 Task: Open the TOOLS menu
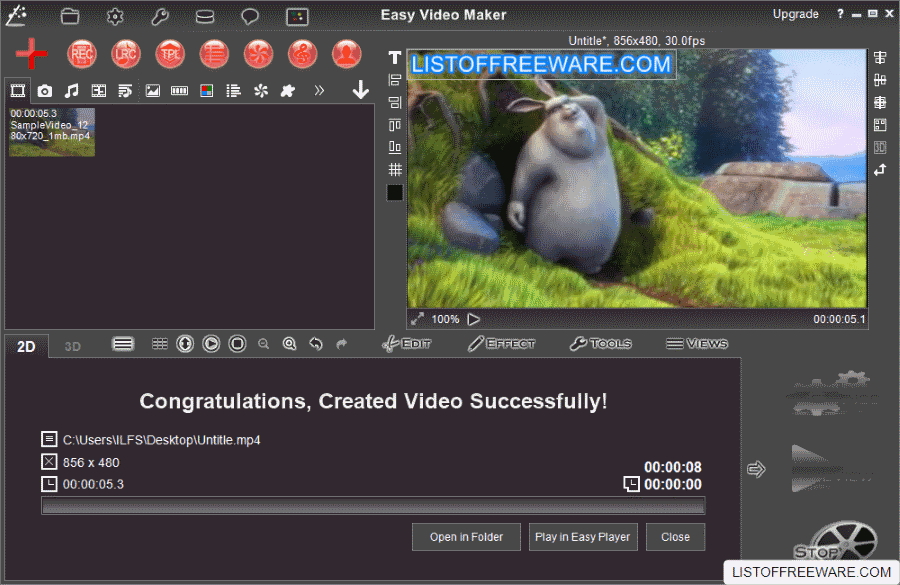[601, 344]
